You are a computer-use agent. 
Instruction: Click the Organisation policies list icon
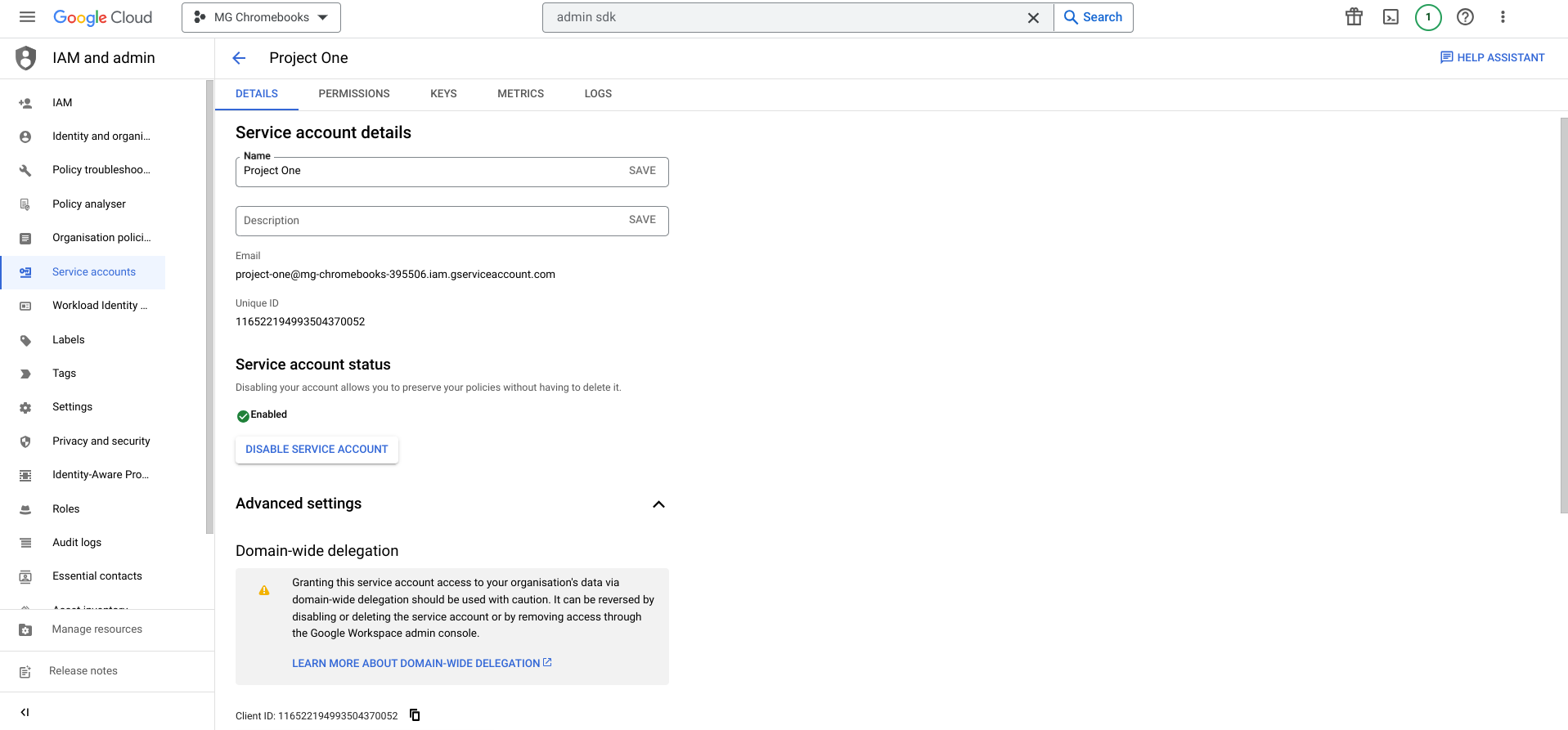(x=25, y=239)
